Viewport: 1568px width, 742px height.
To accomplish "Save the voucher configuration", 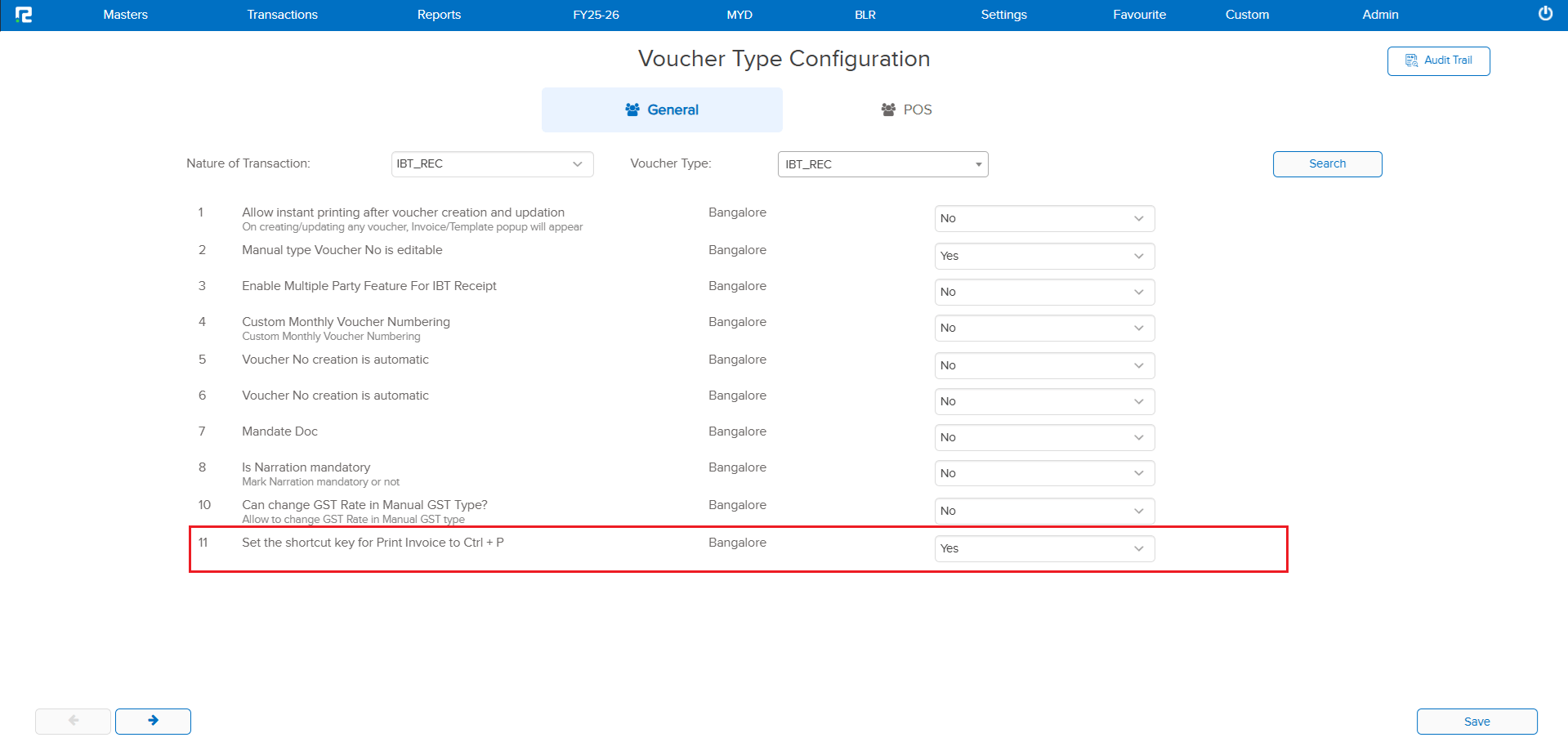I will click(x=1476, y=722).
